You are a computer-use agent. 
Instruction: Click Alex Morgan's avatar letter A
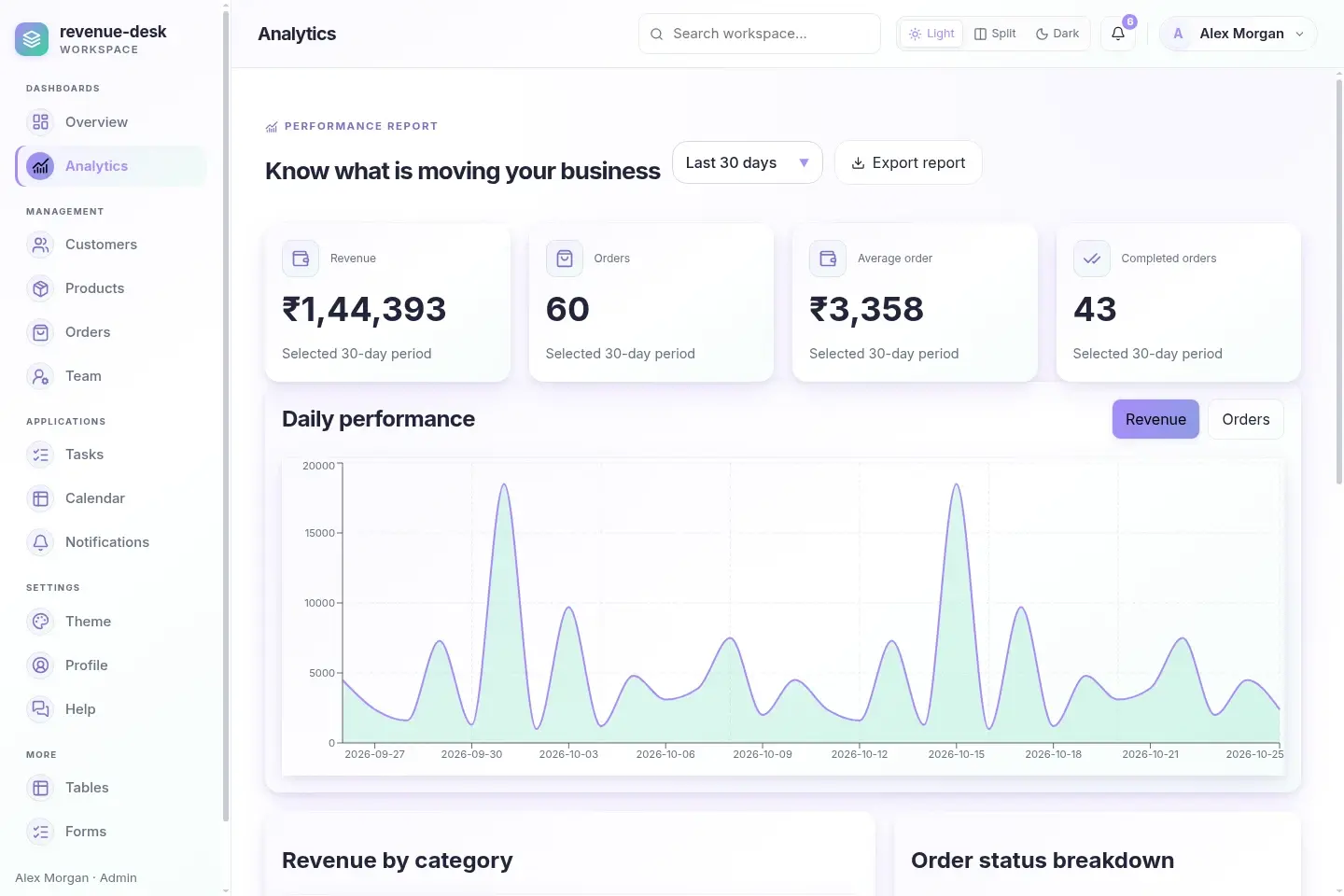pyautogui.click(x=1178, y=34)
